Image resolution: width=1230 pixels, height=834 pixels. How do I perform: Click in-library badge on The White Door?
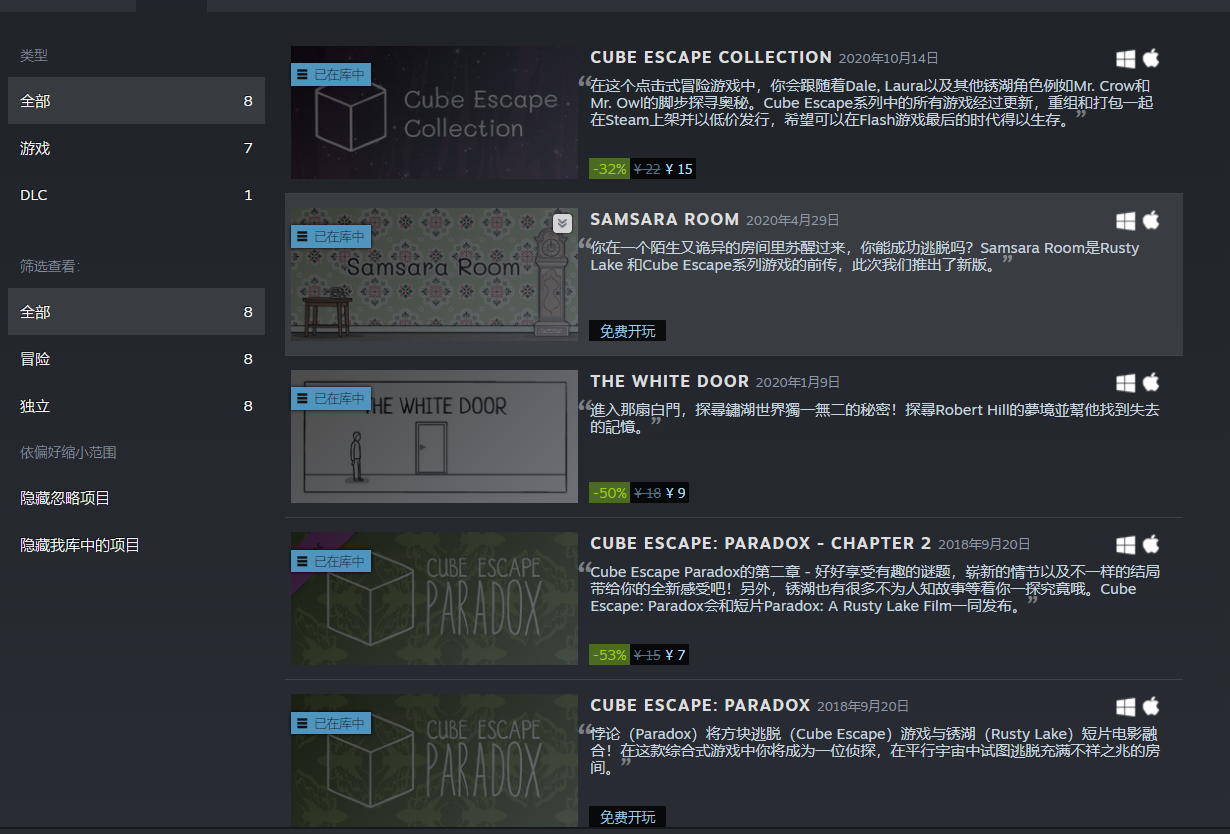(331, 398)
